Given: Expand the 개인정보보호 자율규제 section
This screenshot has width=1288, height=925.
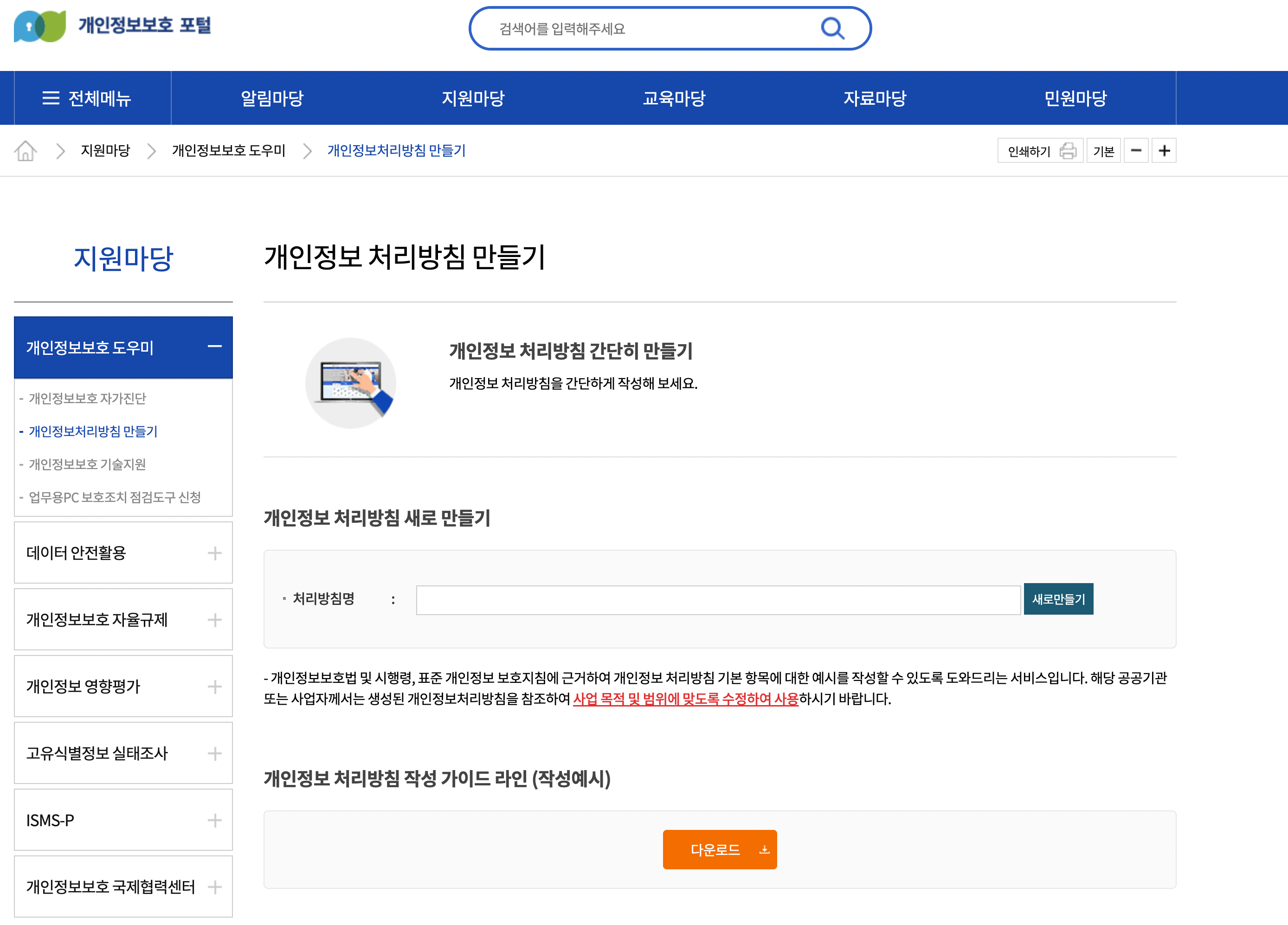Looking at the screenshot, I should [x=215, y=620].
